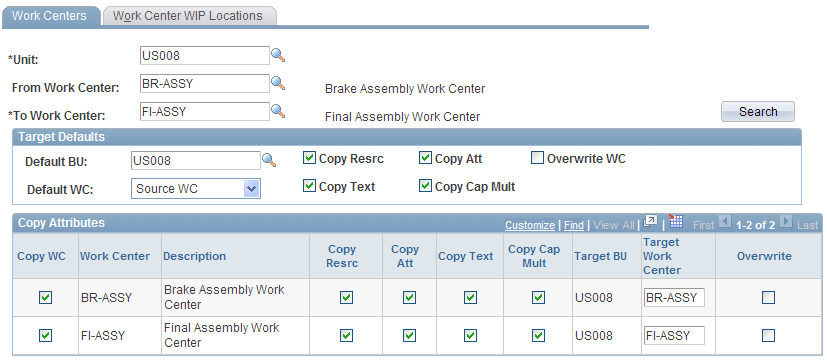Open lookup for To Work Center

(x=278, y=111)
